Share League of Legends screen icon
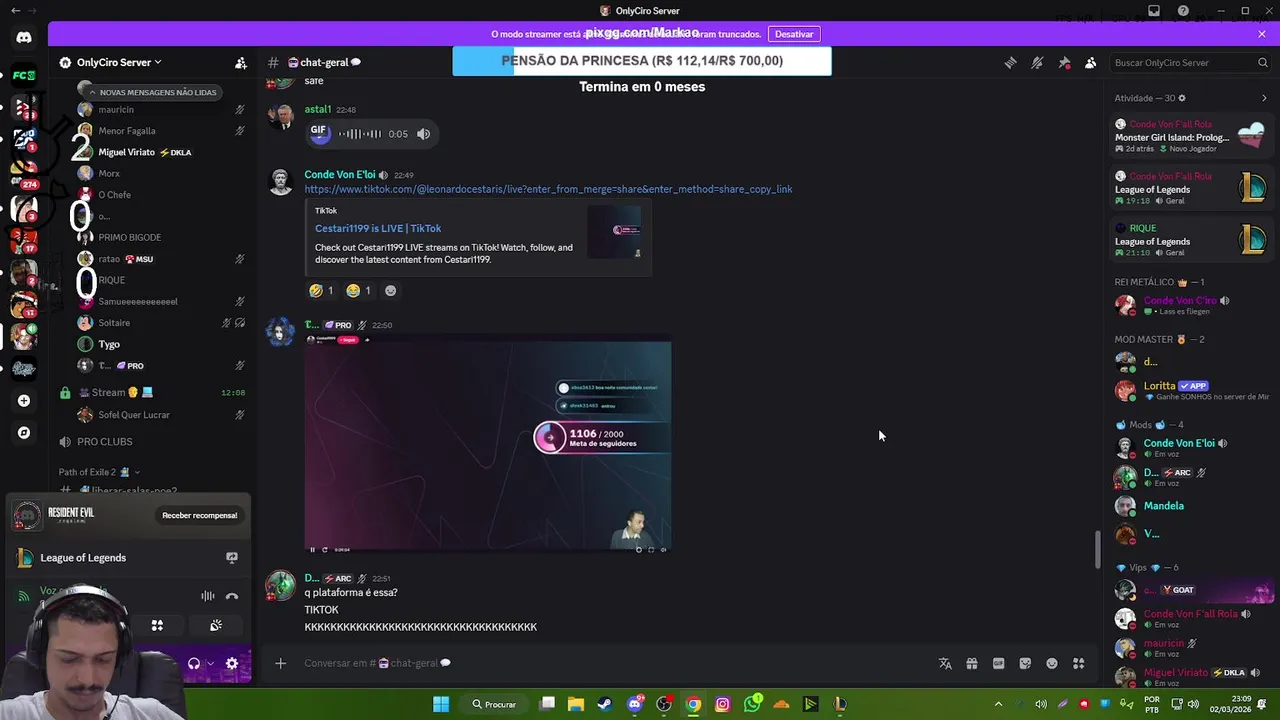 (232, 558)
